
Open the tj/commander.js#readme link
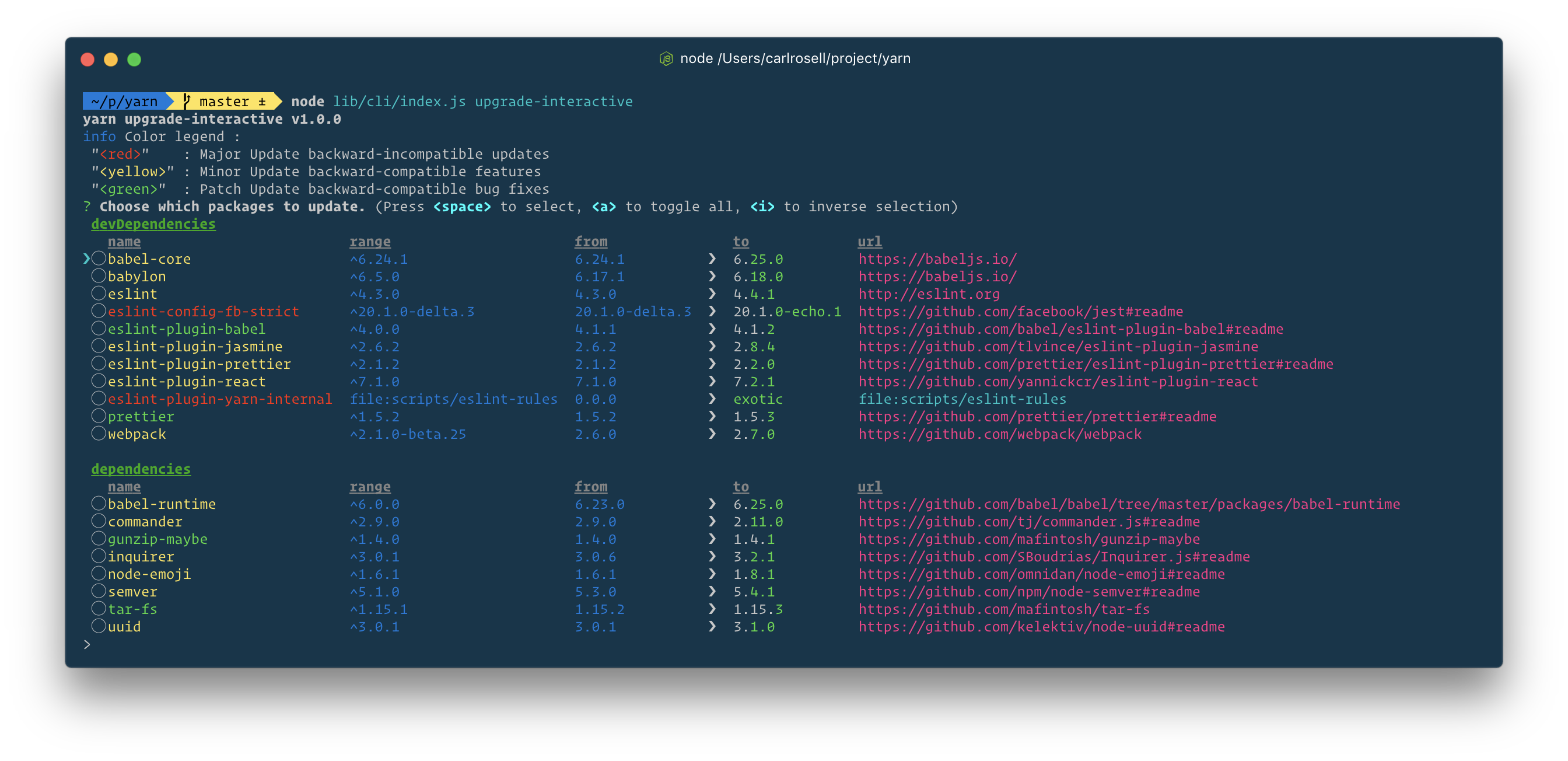[x=1030, y=522]
